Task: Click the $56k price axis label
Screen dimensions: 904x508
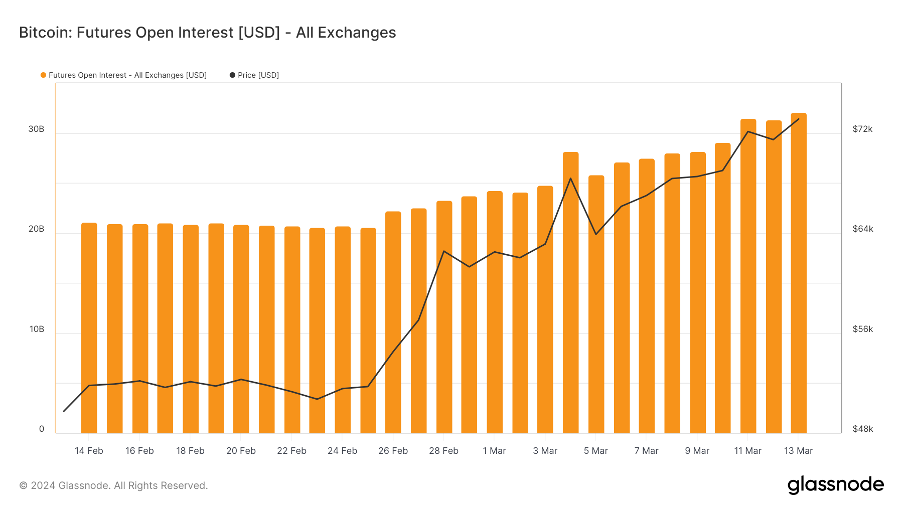Action: point(863,330)
